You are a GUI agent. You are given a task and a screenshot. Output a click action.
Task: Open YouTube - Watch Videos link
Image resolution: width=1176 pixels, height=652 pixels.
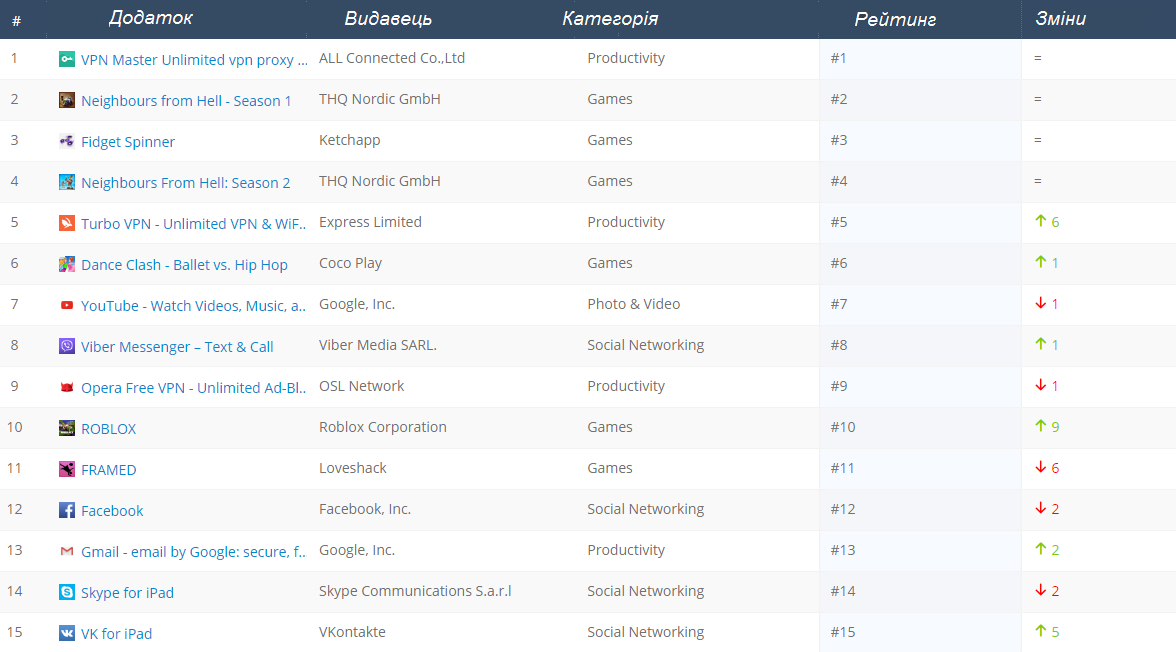click(194, 306)
